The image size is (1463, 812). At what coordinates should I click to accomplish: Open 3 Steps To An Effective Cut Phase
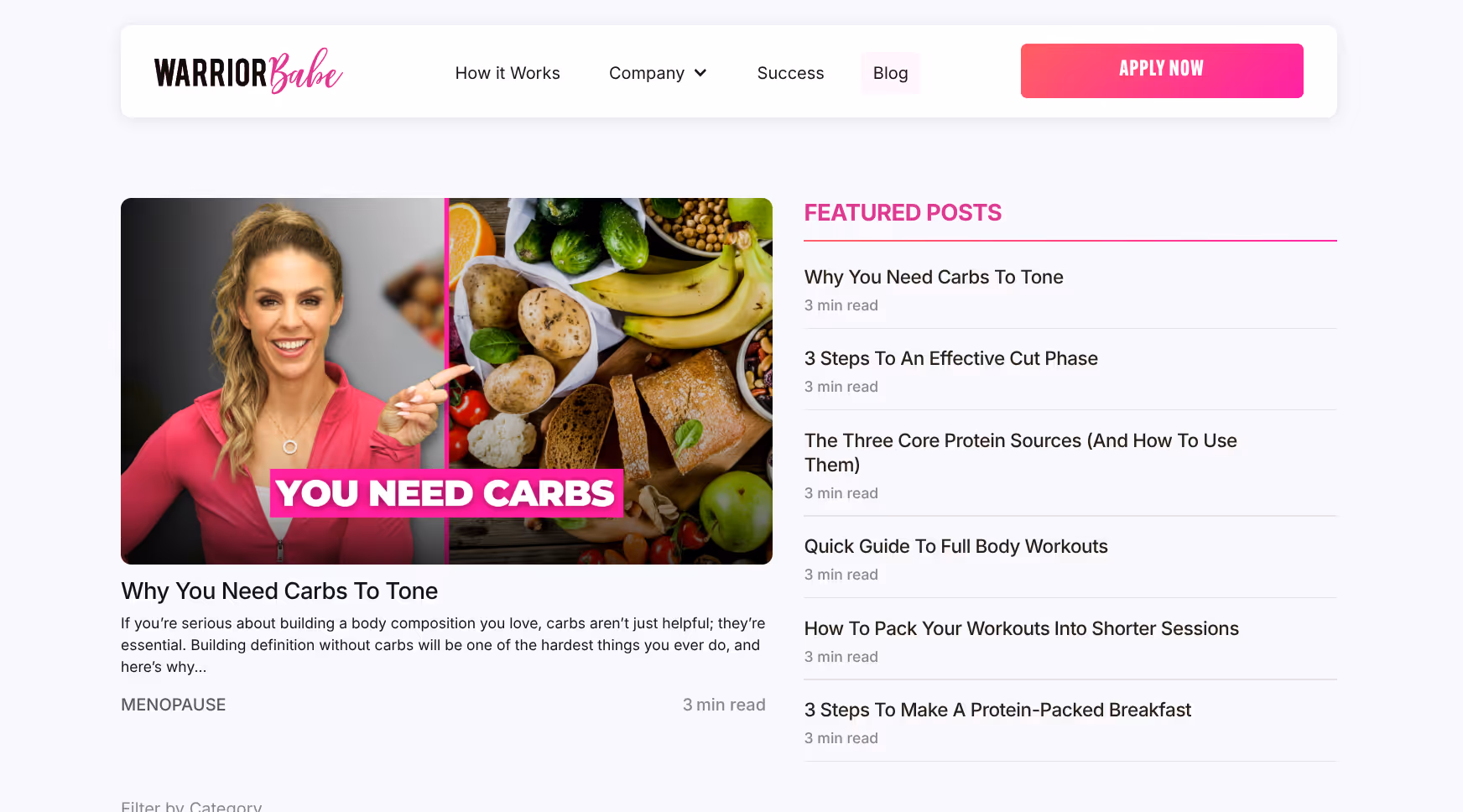951,358
